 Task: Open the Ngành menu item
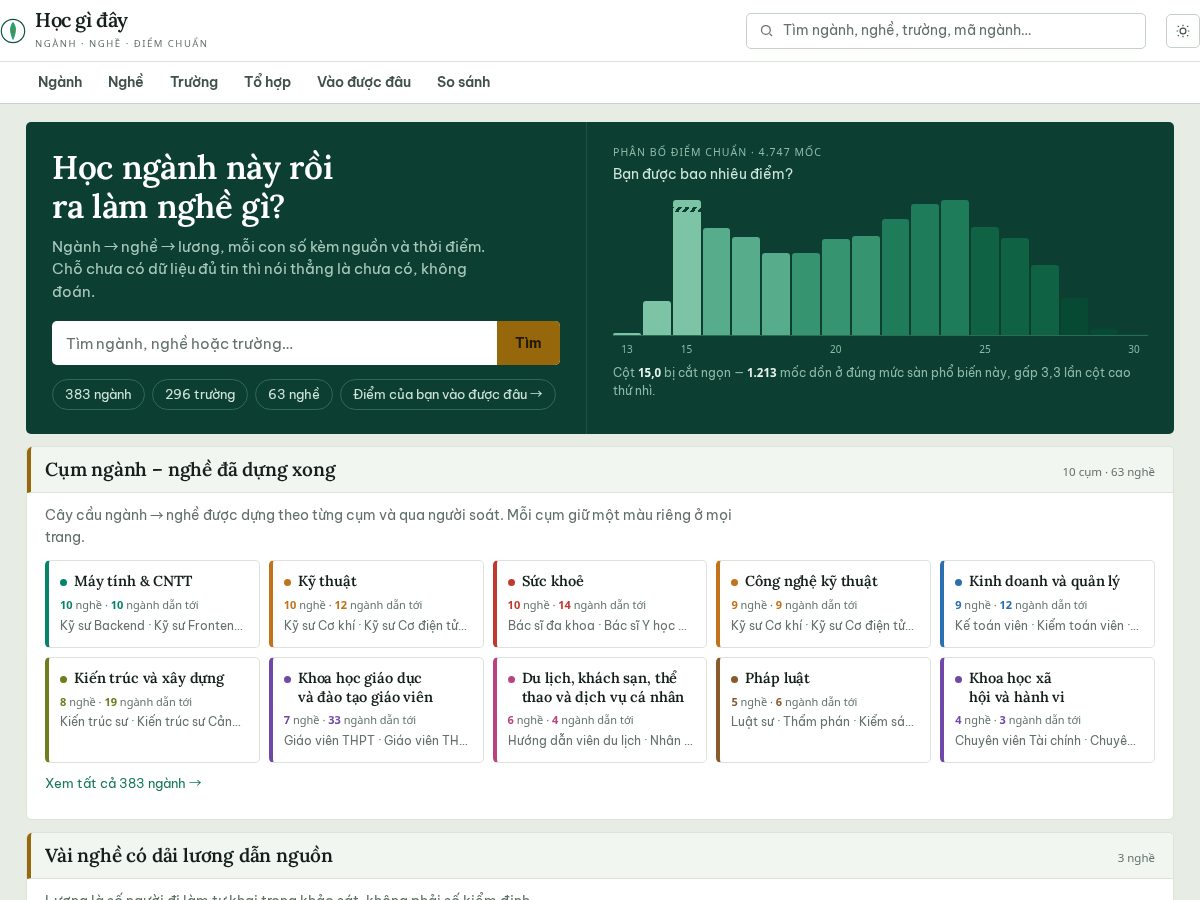pos(60,82)
